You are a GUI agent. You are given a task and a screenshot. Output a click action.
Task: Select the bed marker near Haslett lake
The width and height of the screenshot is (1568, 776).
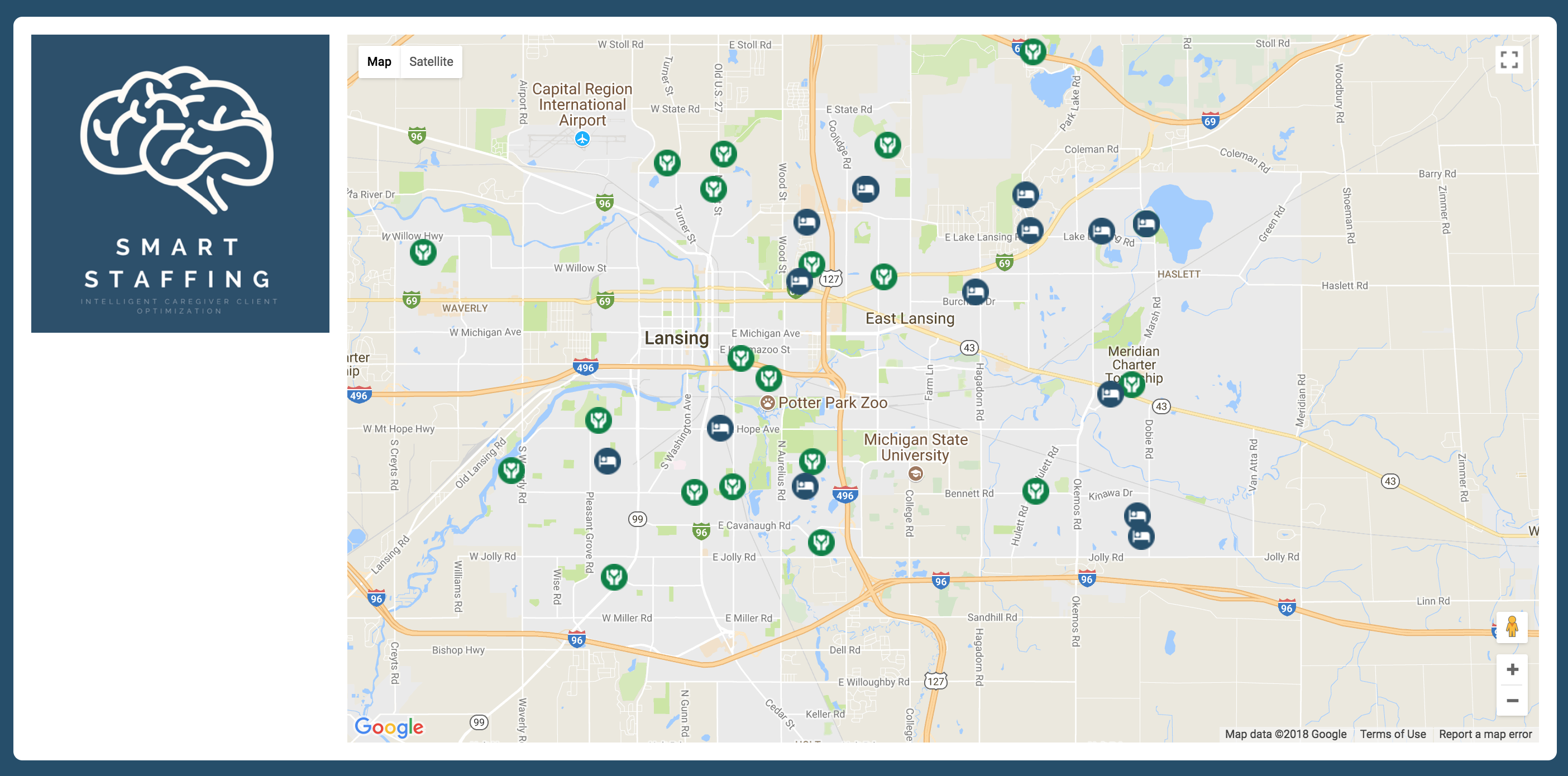pos(1146,223)
